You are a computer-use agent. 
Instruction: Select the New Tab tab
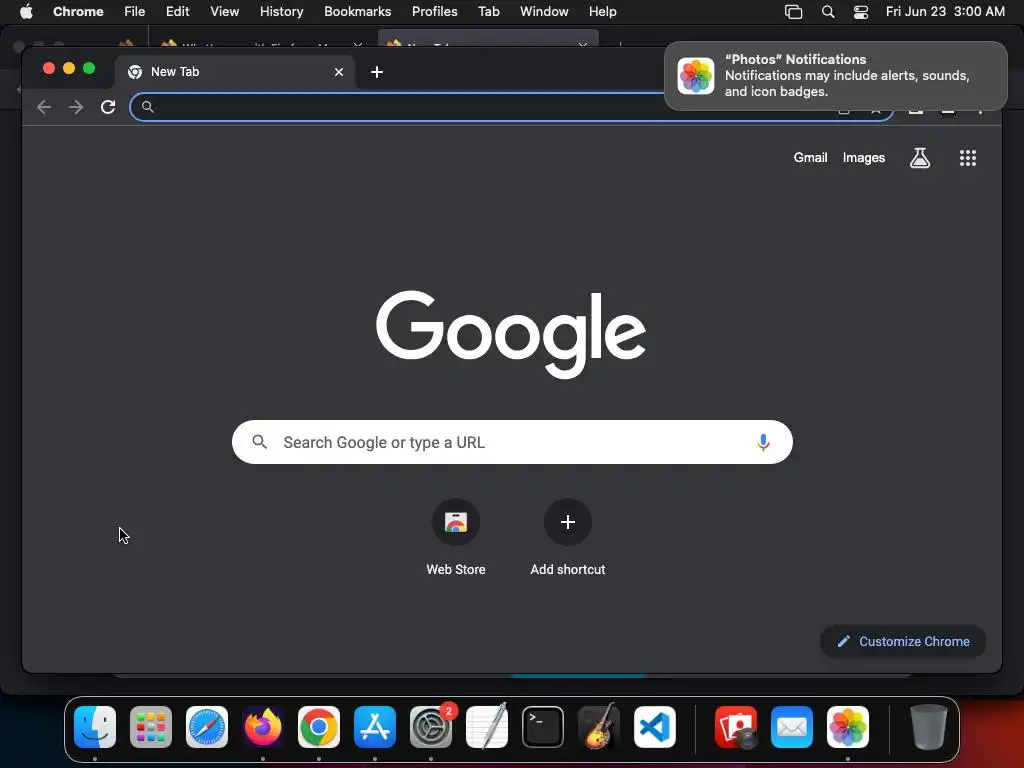pos(235,72)
